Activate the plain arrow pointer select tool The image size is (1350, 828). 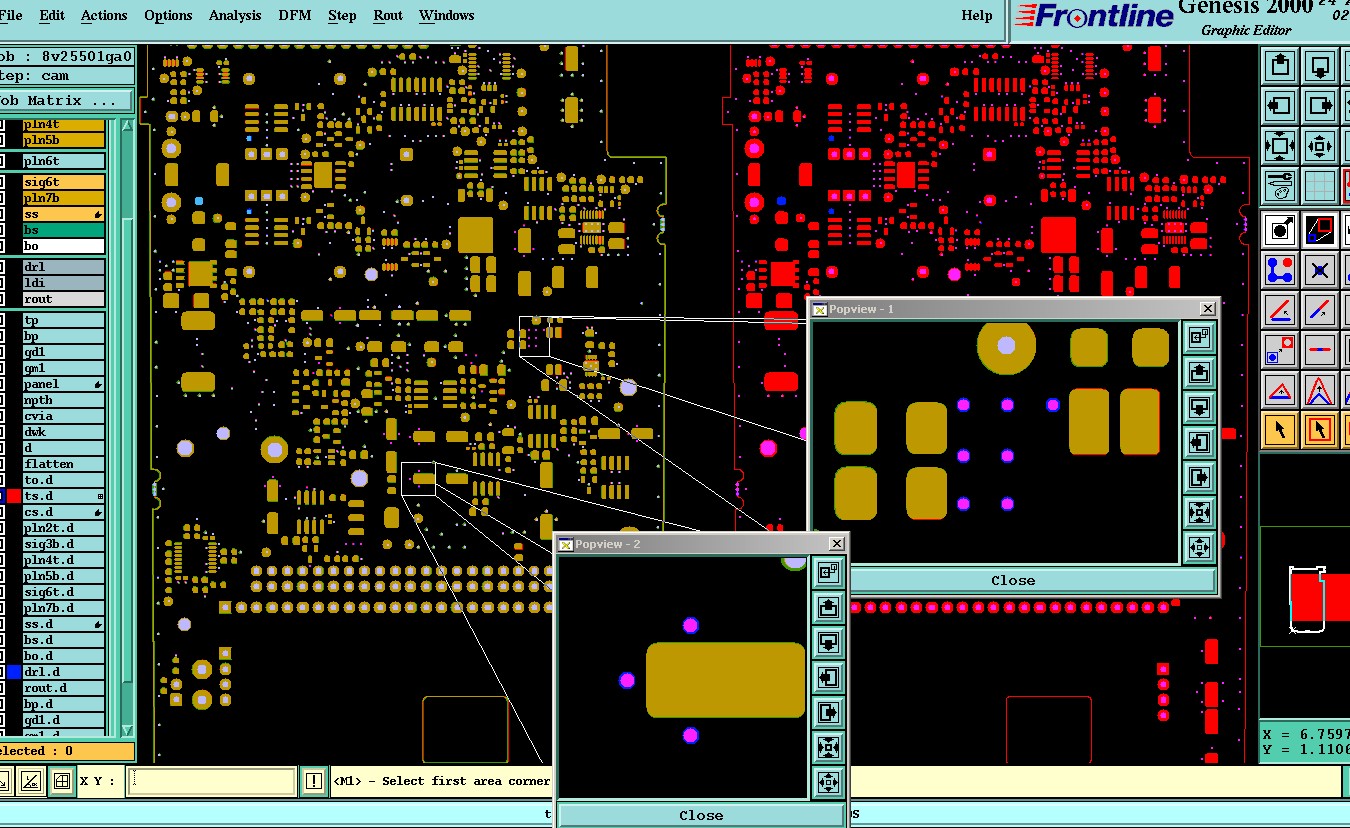click(x=1280, y=430)
